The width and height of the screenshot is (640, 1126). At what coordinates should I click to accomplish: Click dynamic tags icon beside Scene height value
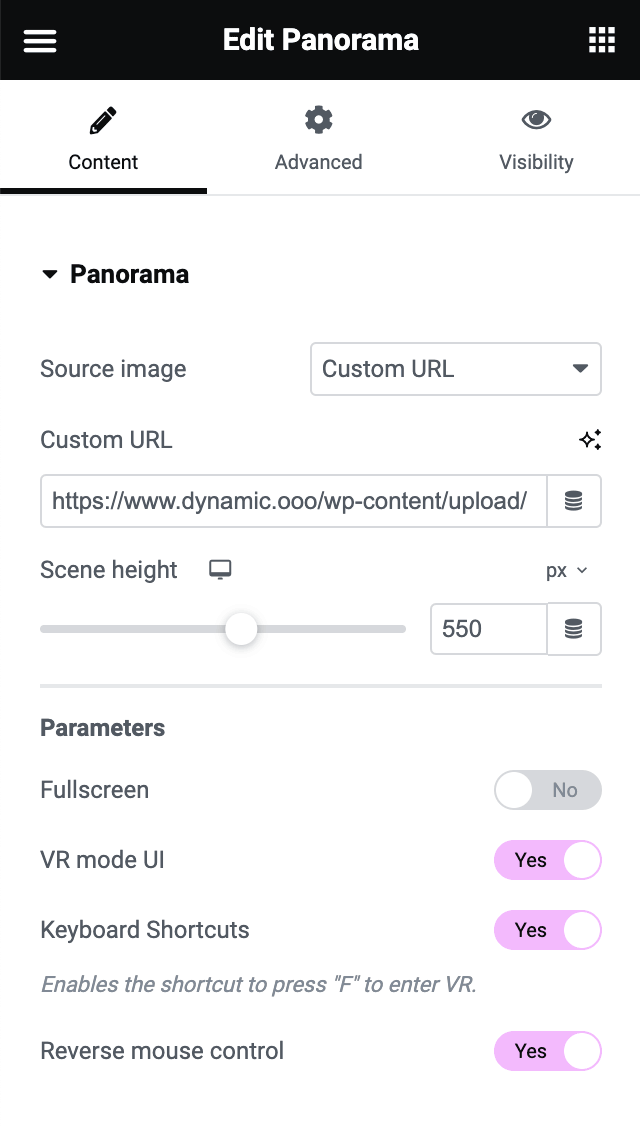574,629
